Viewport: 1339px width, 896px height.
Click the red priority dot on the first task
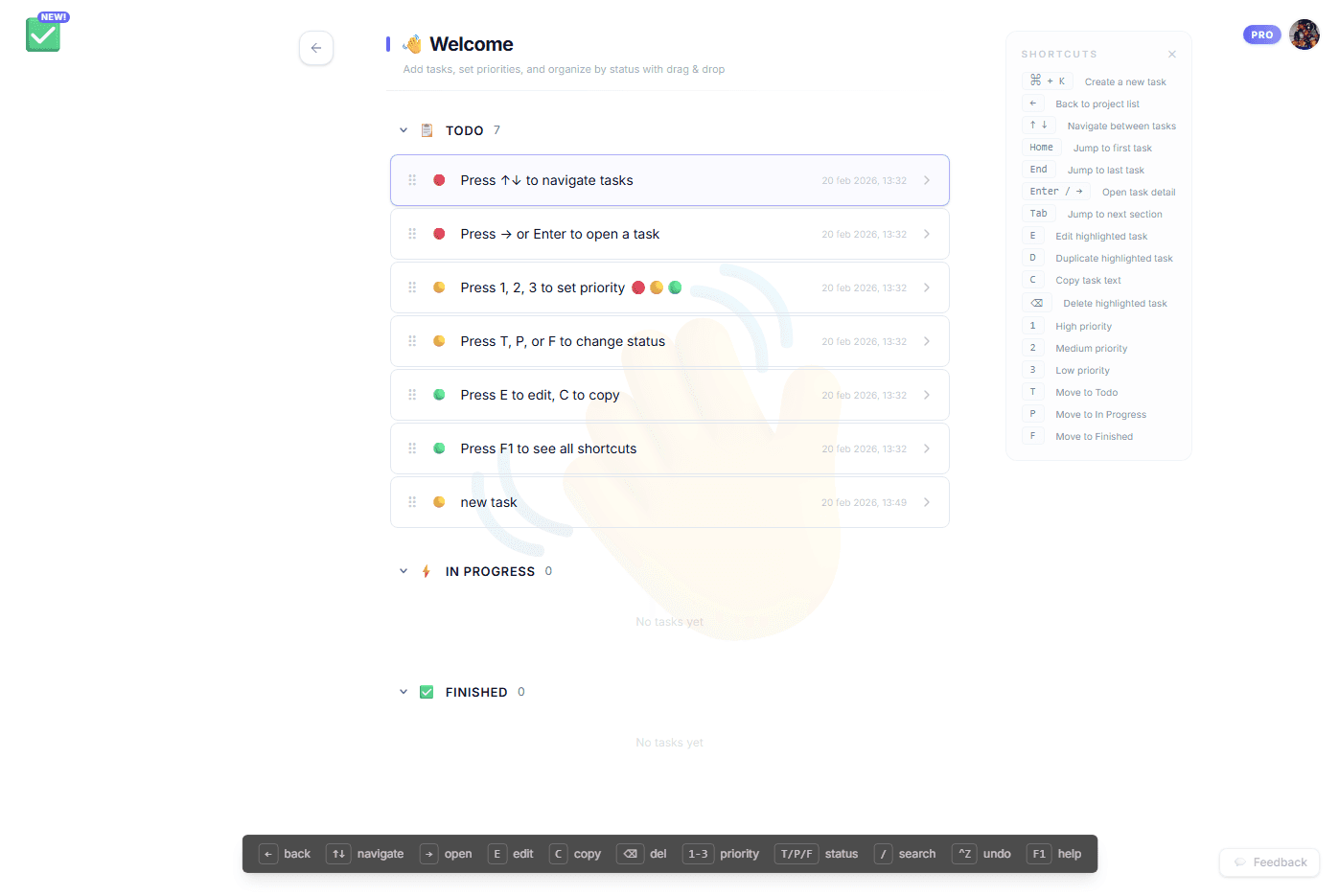440,179
